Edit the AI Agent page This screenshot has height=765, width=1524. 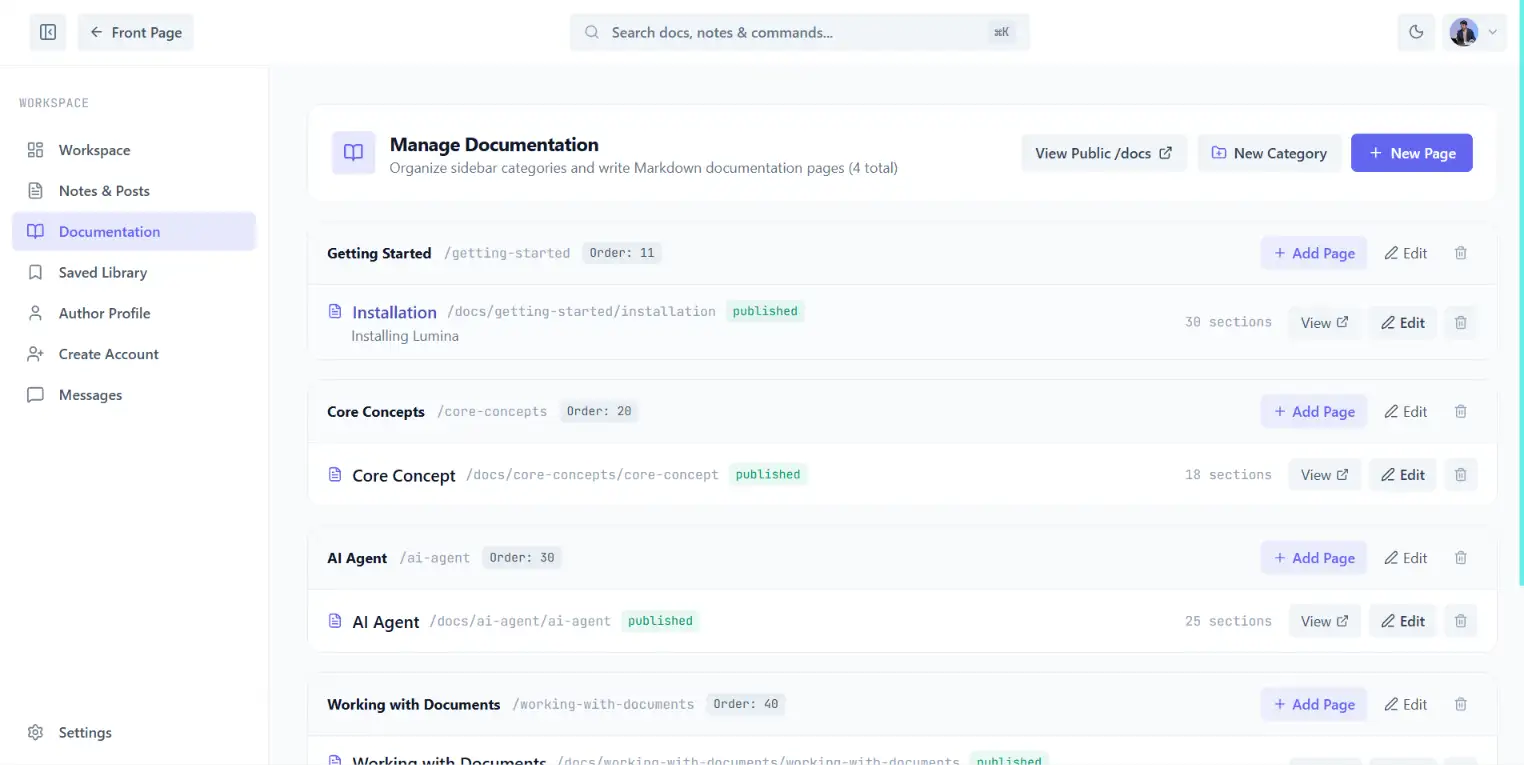(x=1402, y=621)
